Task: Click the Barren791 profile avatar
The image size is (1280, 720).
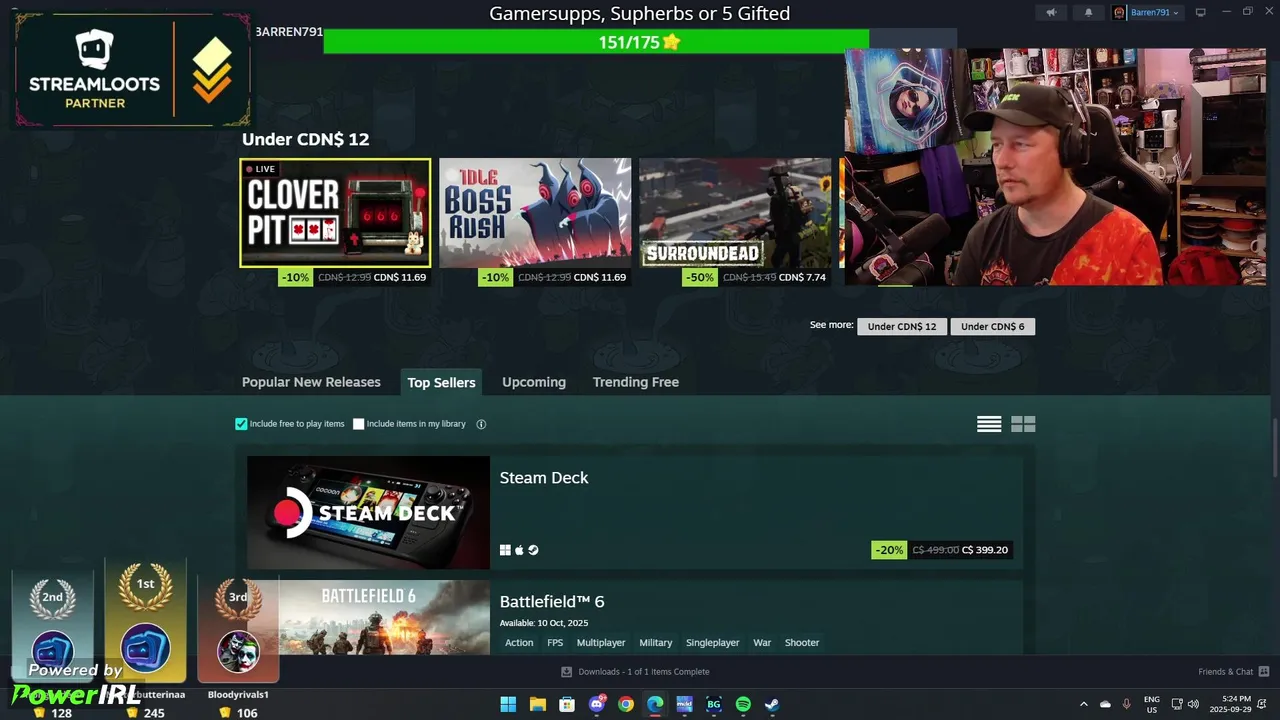Action: (x=1120, y=13)
